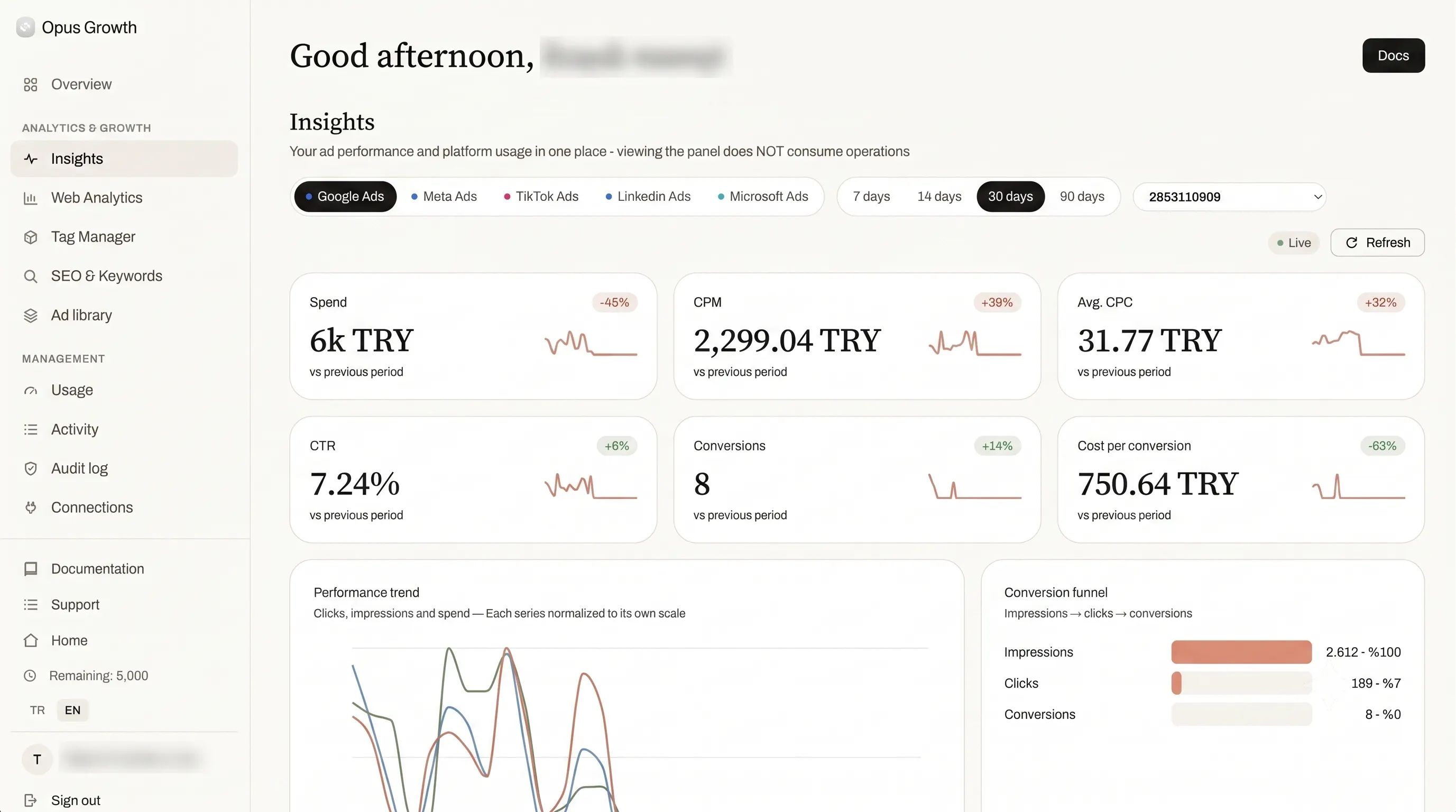
Task: Click the Sign out link
Action: (76, 800)
